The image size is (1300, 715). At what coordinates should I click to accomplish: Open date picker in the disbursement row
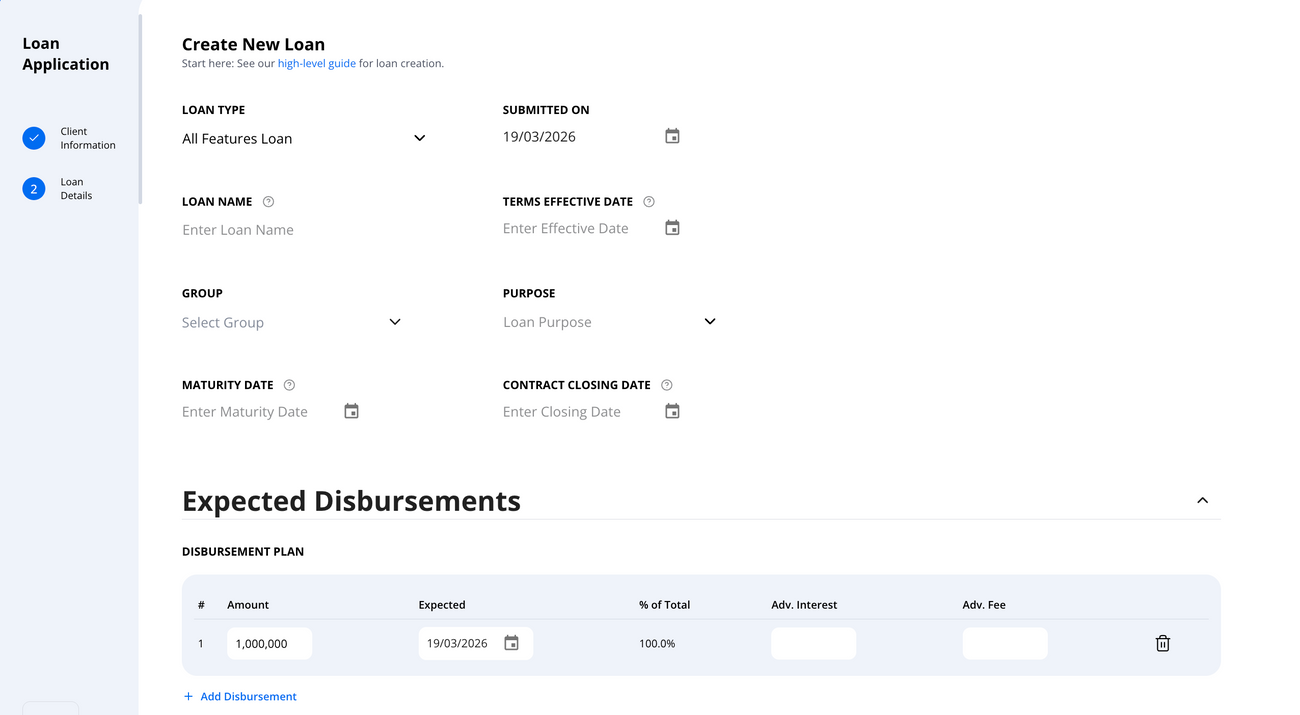tap(513, 643)
